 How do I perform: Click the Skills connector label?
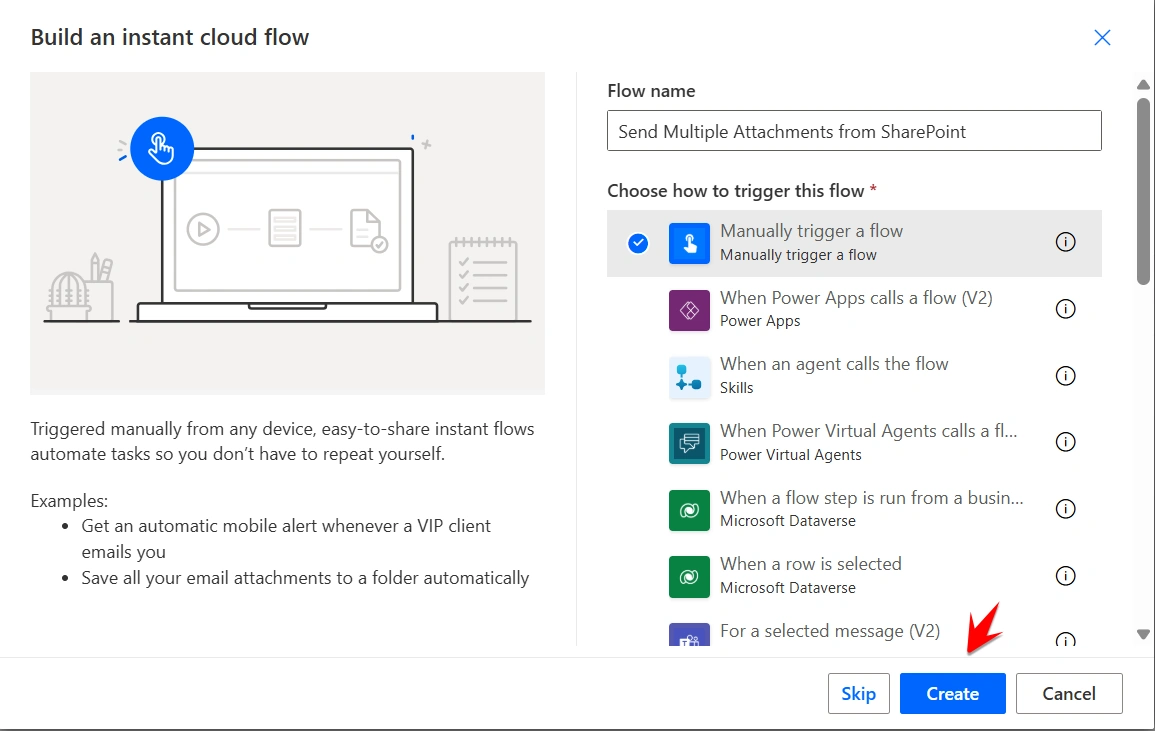736,388
